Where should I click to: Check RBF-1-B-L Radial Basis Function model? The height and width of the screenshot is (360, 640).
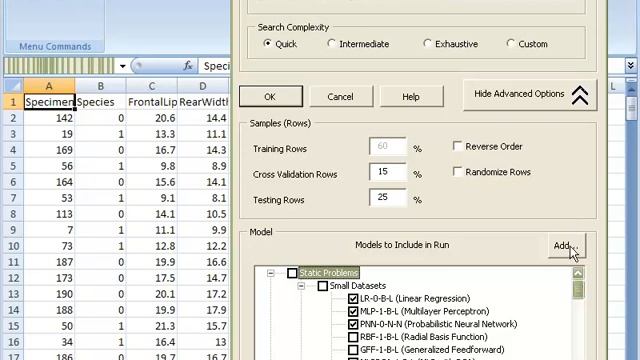point(353,337)
